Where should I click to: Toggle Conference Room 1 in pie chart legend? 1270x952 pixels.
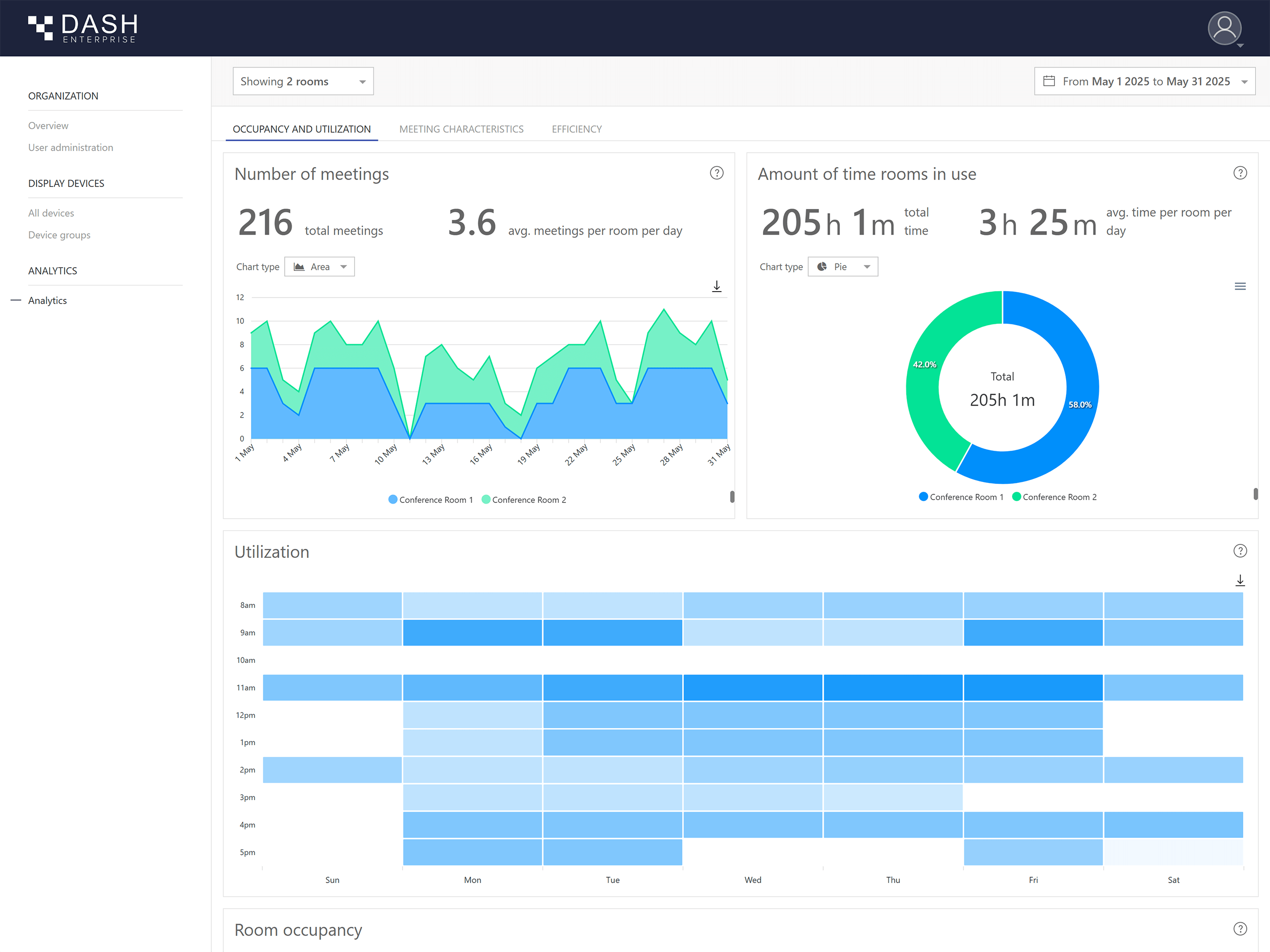click(x=961, y=497)
